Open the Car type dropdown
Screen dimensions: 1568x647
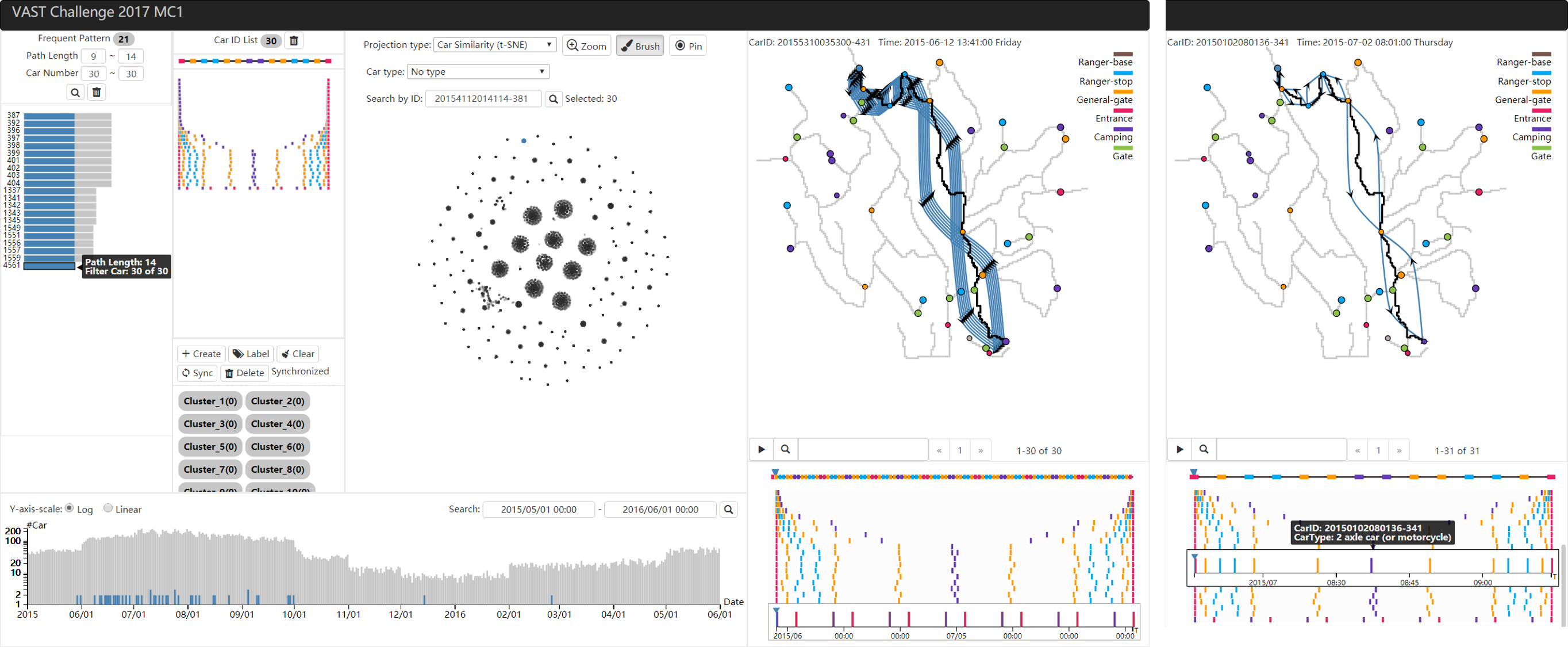click(478, 71)
